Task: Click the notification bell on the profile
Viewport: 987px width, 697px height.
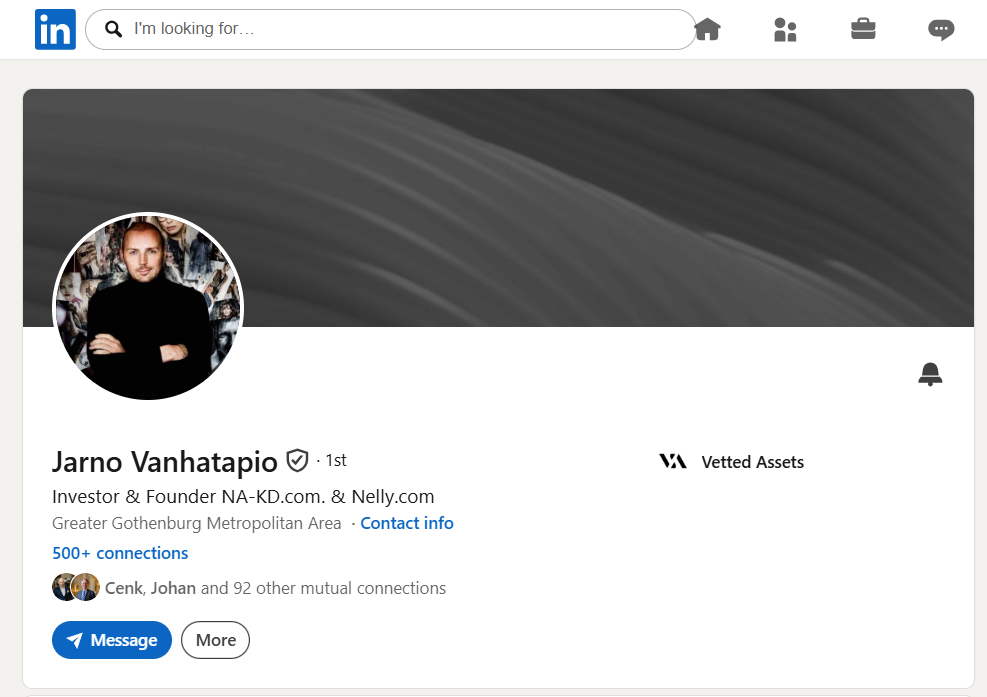Action: point(930,374)
